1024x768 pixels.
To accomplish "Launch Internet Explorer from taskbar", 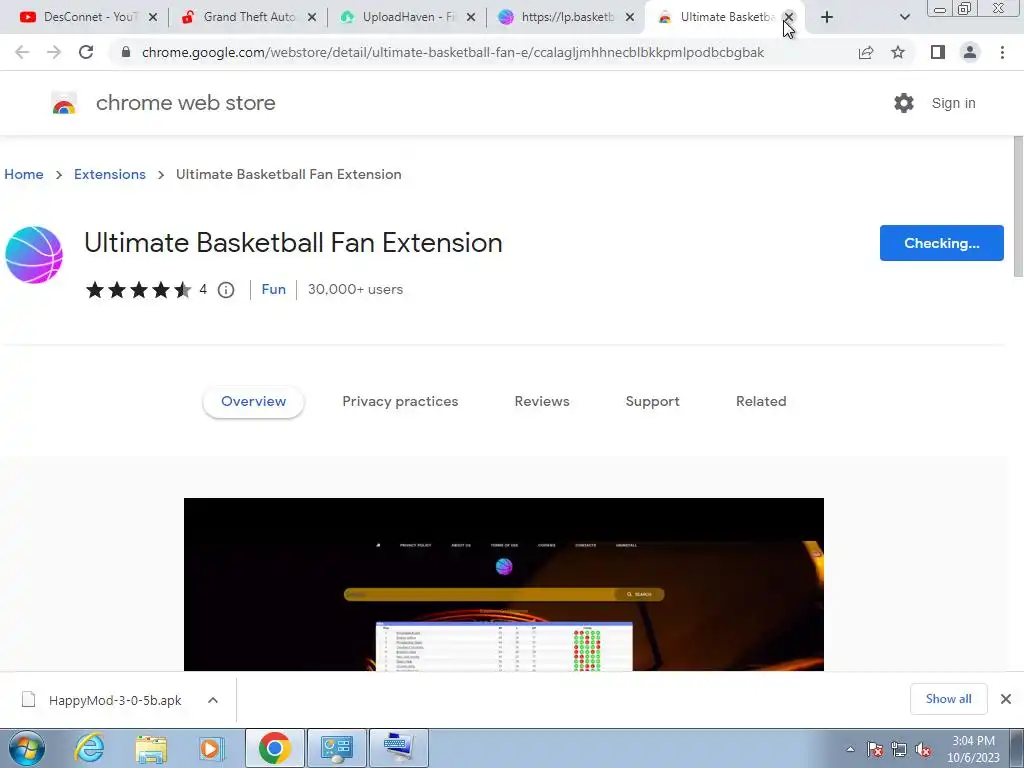I will click(x=89, y=748).
